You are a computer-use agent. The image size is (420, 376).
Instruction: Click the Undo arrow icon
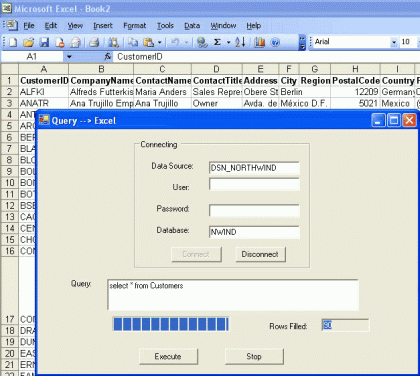click(x=176, y=42)
